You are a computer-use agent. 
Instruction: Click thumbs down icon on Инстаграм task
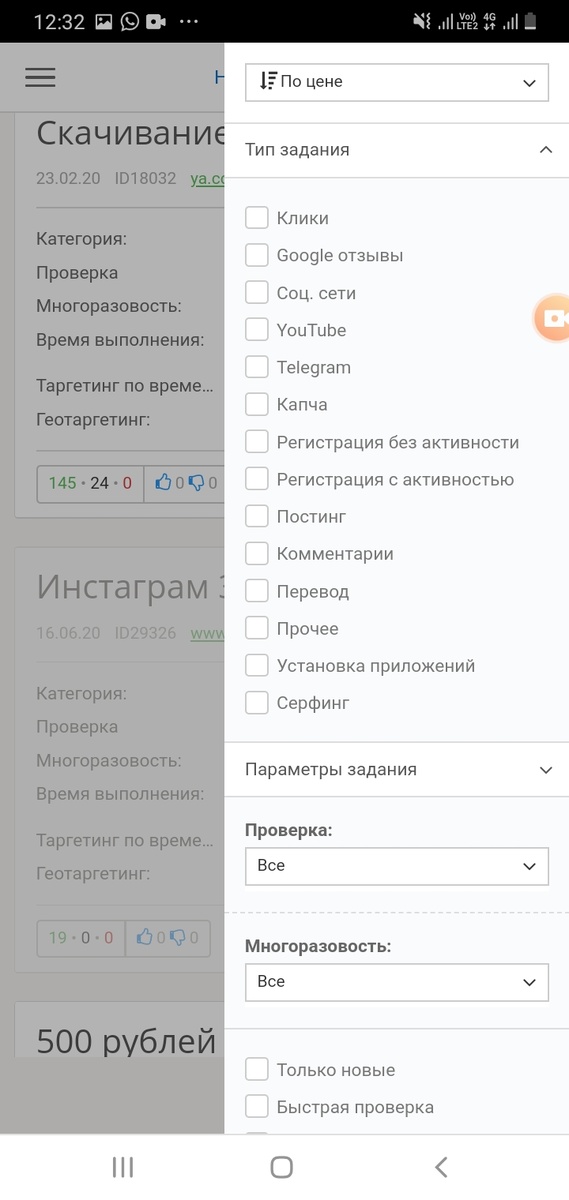(x=178, y=937)
